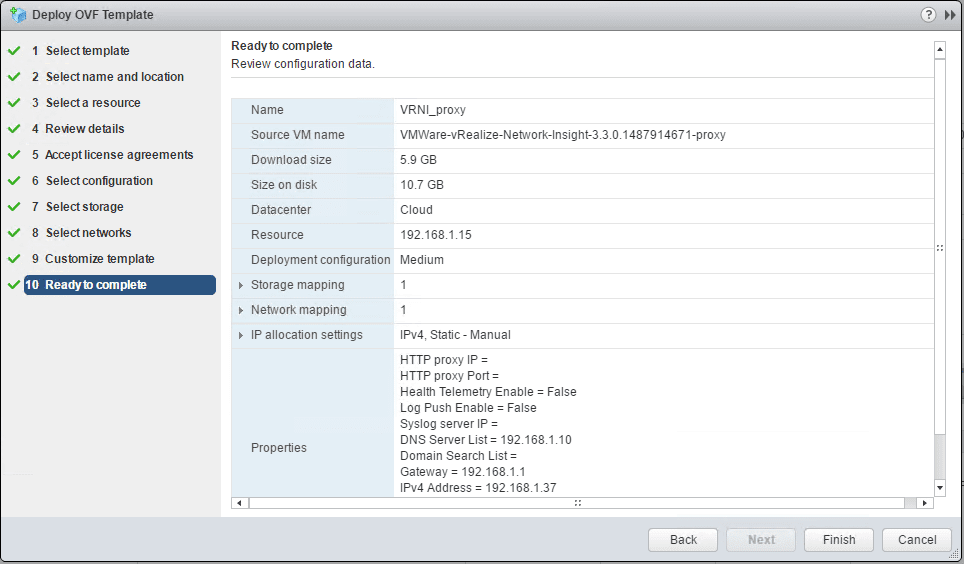Open step 9 Customize template
The width and height of the screenshot is (964, 564).
point(99,259)
